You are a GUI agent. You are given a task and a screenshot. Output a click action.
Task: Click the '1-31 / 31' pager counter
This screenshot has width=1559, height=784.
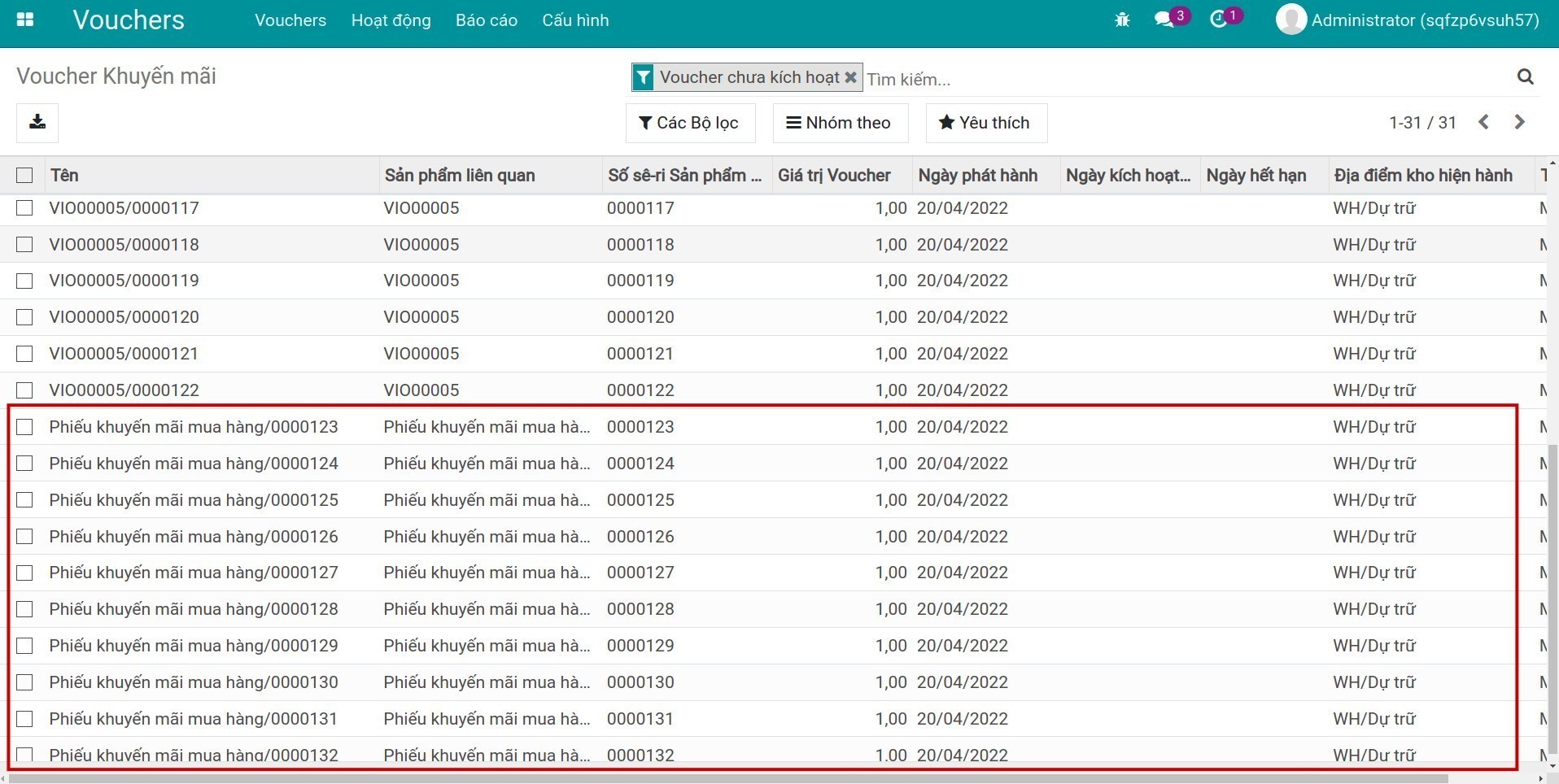(1422, 123)
